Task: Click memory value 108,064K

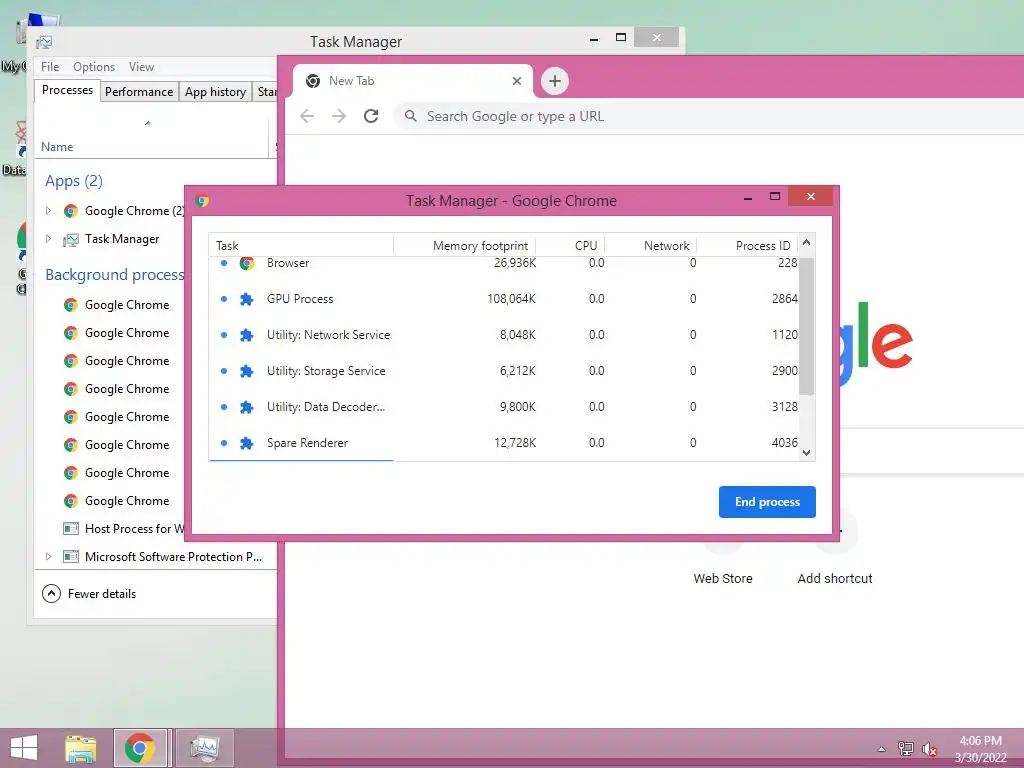Action: pyautogui.click(x=511, y=299)
